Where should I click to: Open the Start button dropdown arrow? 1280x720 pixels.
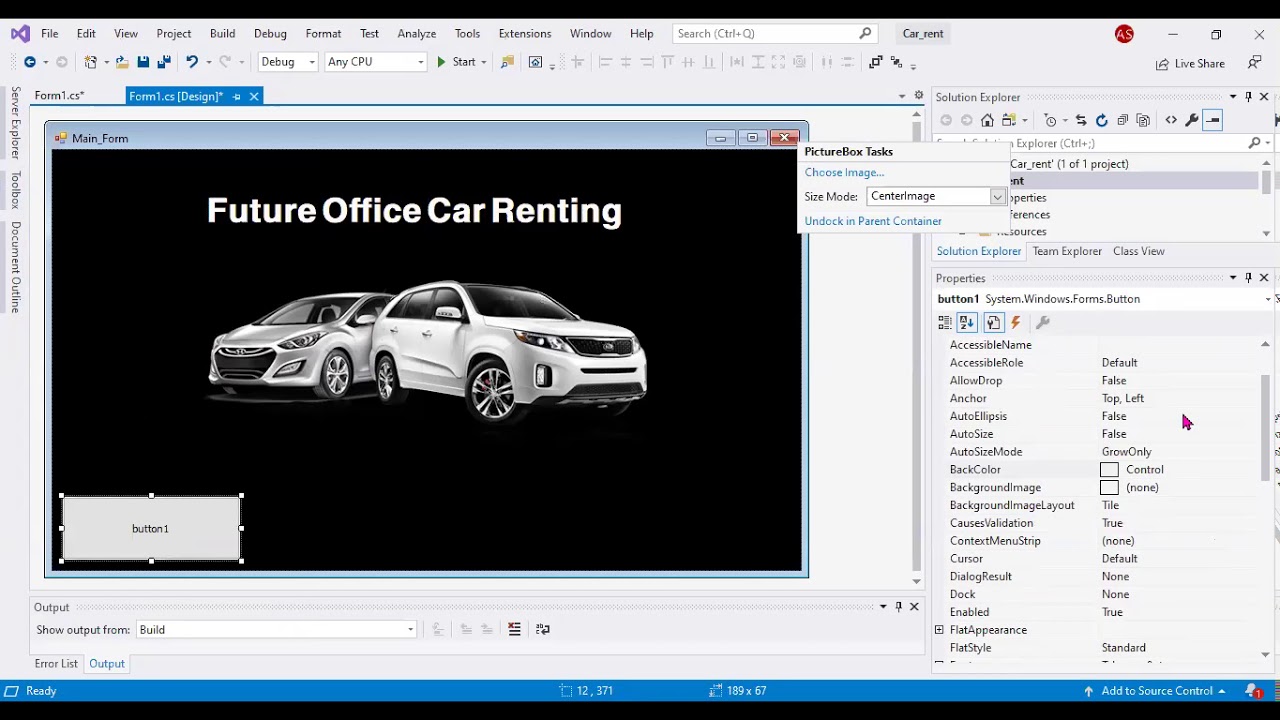tap(484, 62)
